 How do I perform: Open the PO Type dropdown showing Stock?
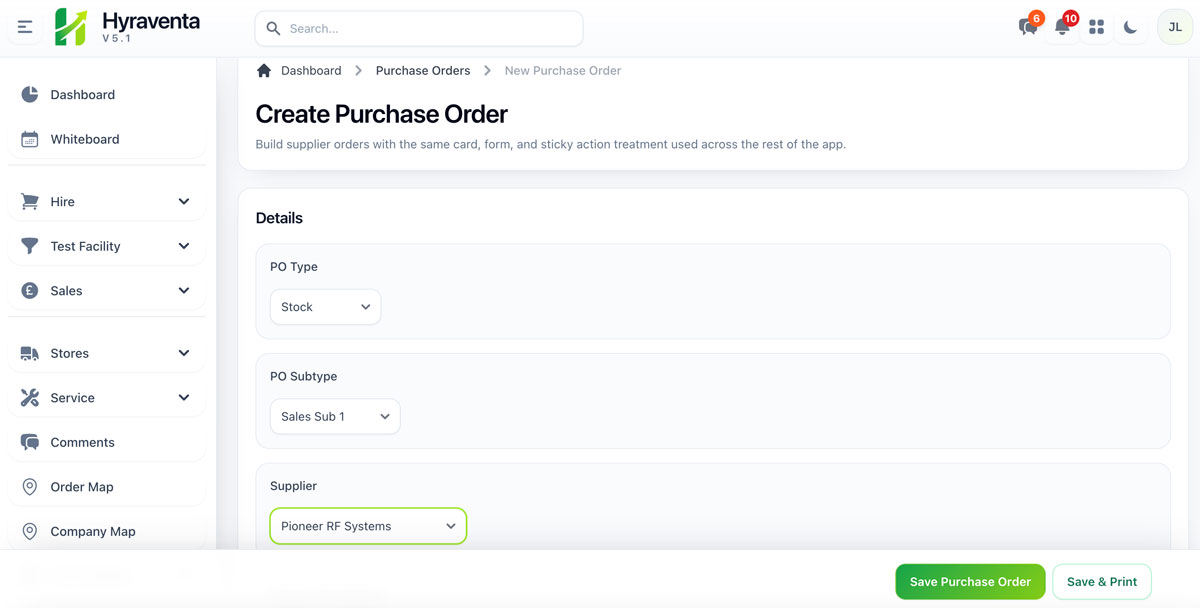[x=325, y=307]
